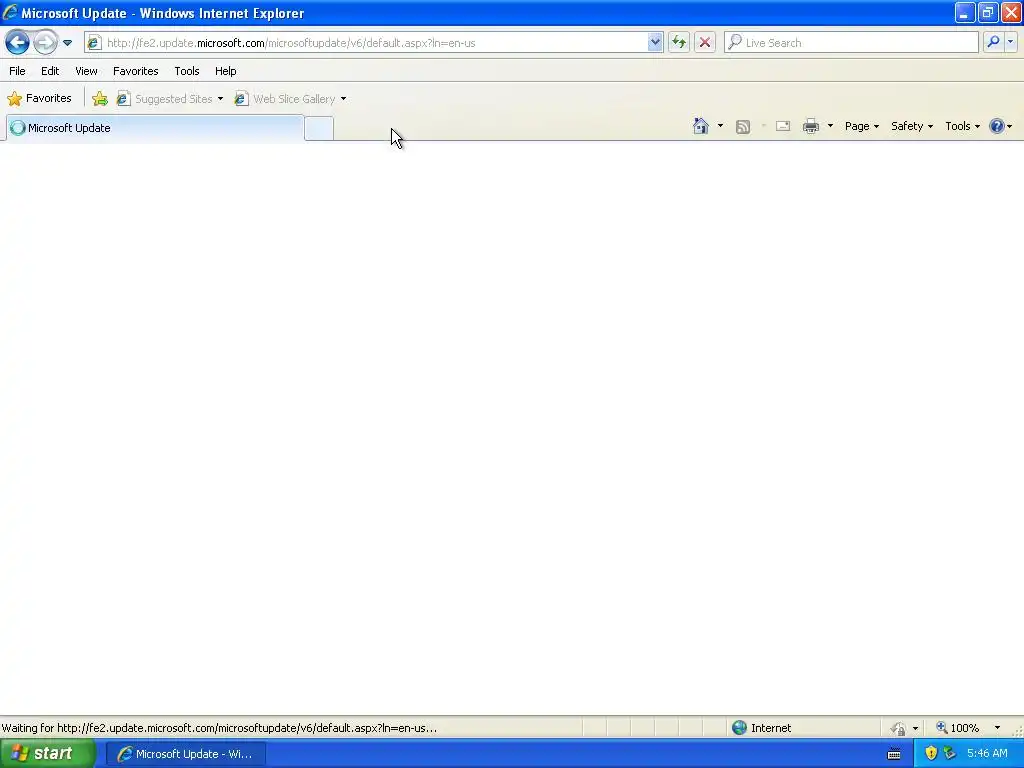Click the Print icon
Screen dimensions: 1024x768
point(810,126)
